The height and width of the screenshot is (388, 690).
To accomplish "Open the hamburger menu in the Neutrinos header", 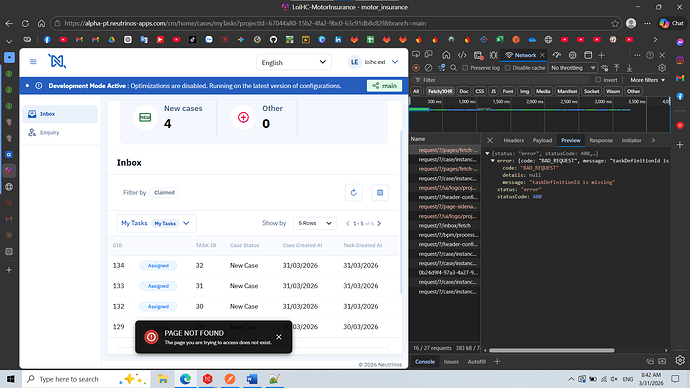I will click(x=33, y=62).
